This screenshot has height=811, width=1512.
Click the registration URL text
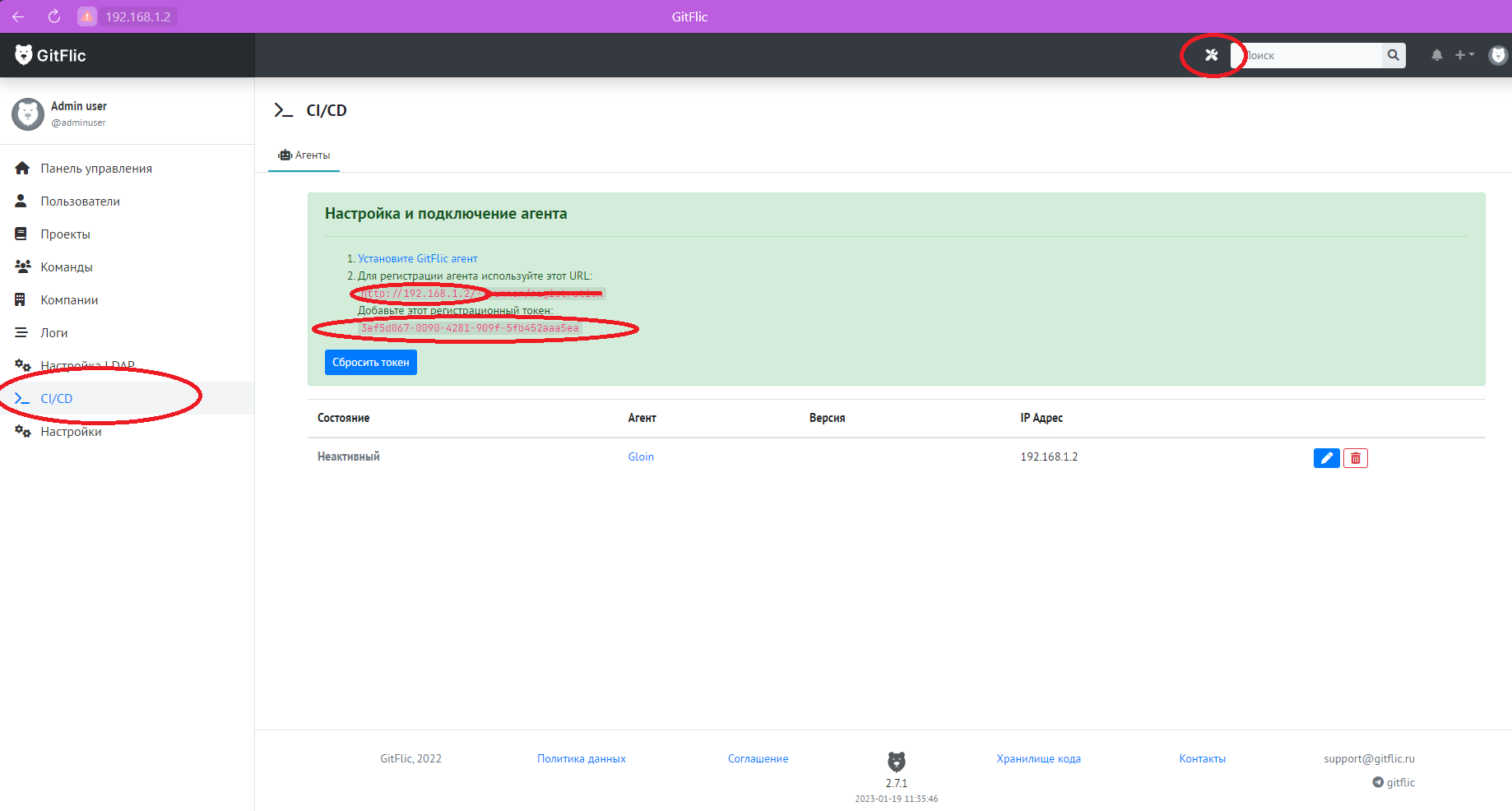(482, 293)
